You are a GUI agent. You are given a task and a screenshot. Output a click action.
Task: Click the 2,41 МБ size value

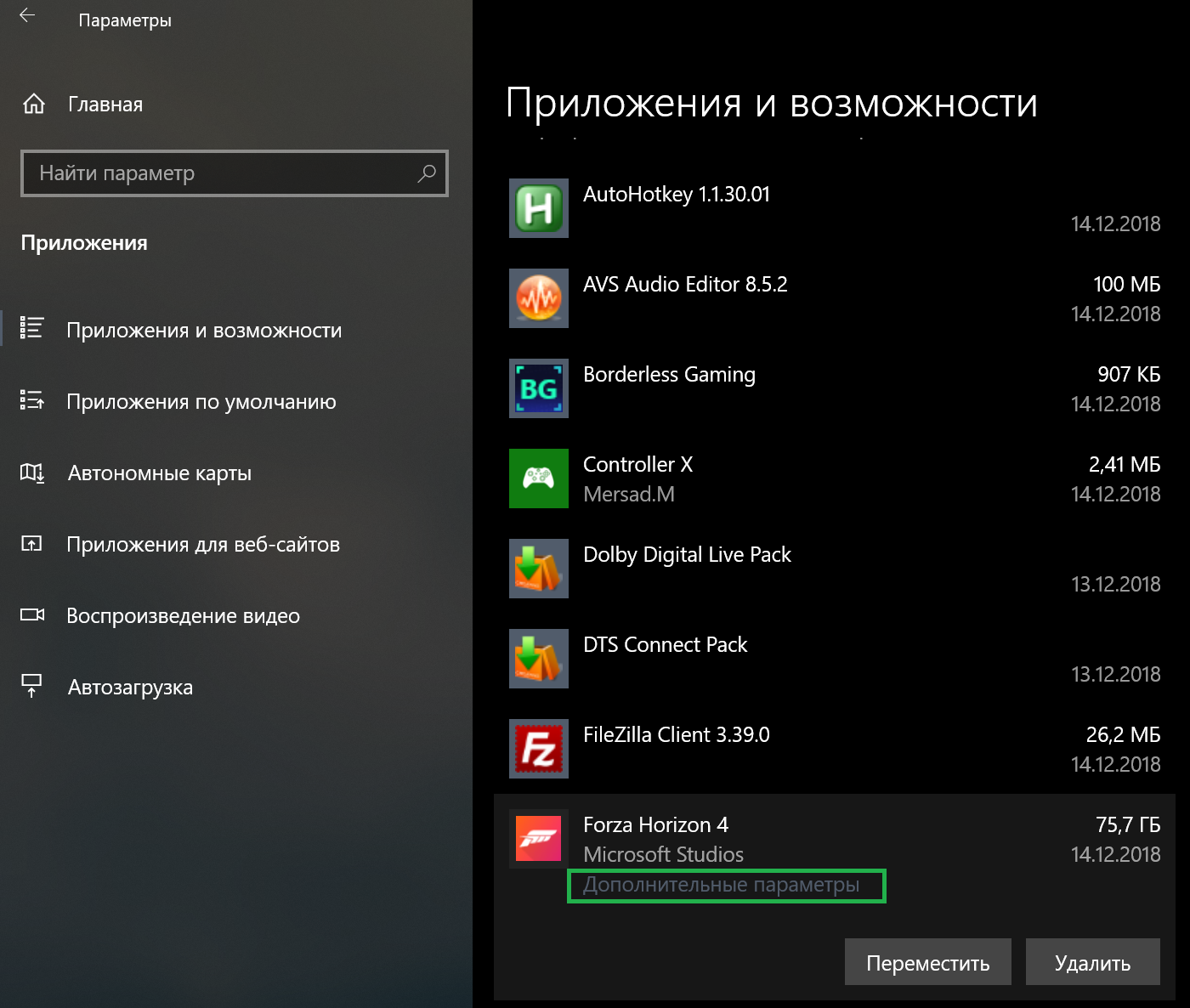pyautogui.click(x=1125, y=464)
